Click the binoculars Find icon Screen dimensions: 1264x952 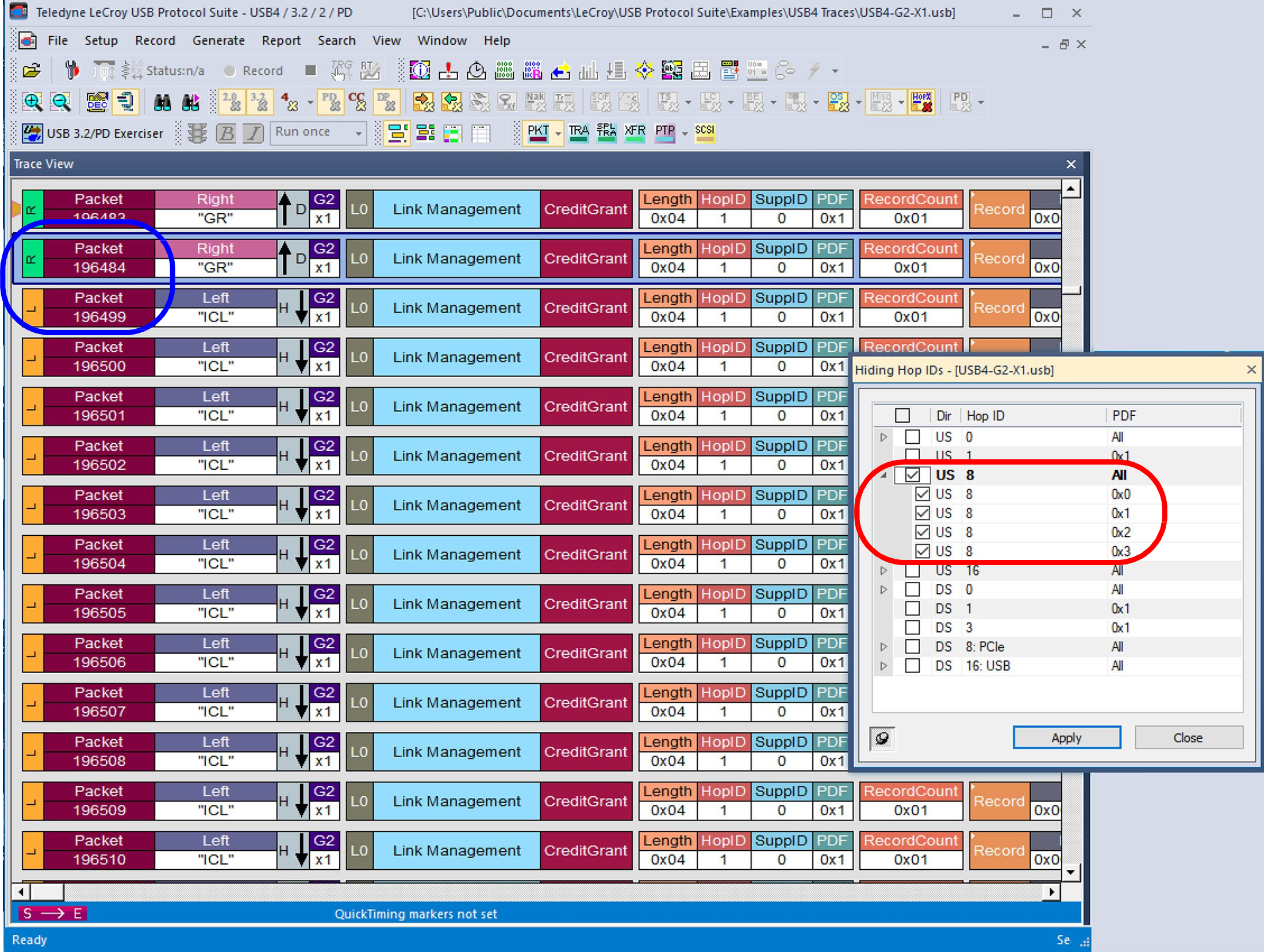click(162, 102)
